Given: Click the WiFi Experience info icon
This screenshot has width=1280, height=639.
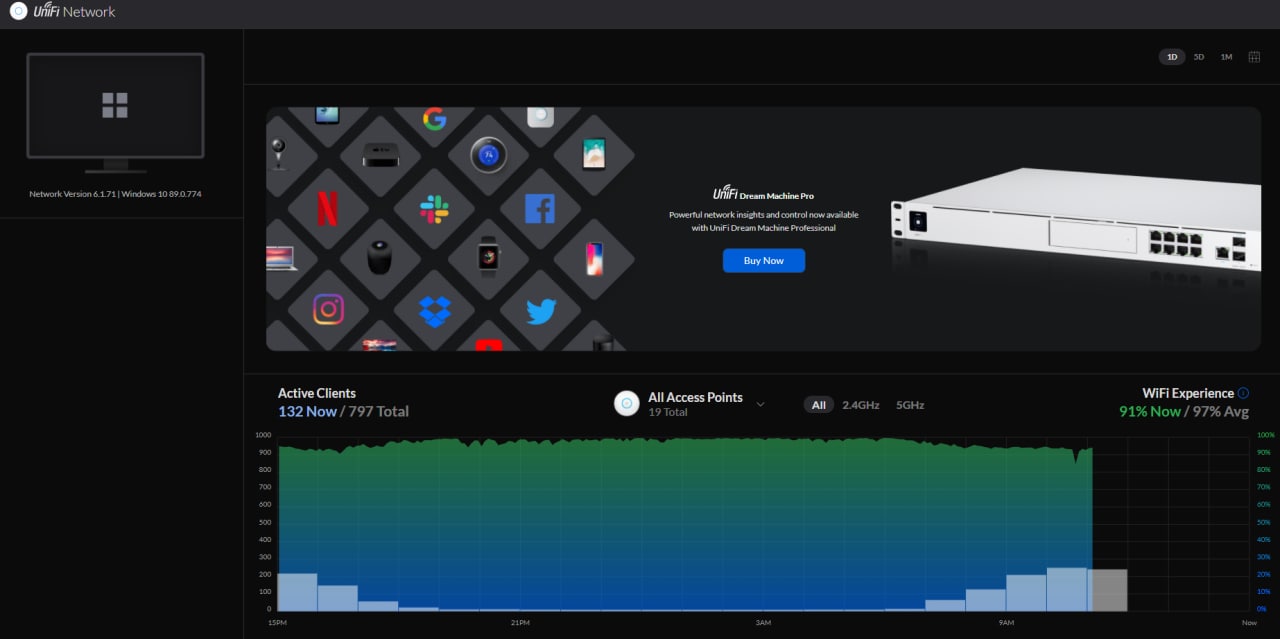Looking at the screenshot, I should (1243, 393).
